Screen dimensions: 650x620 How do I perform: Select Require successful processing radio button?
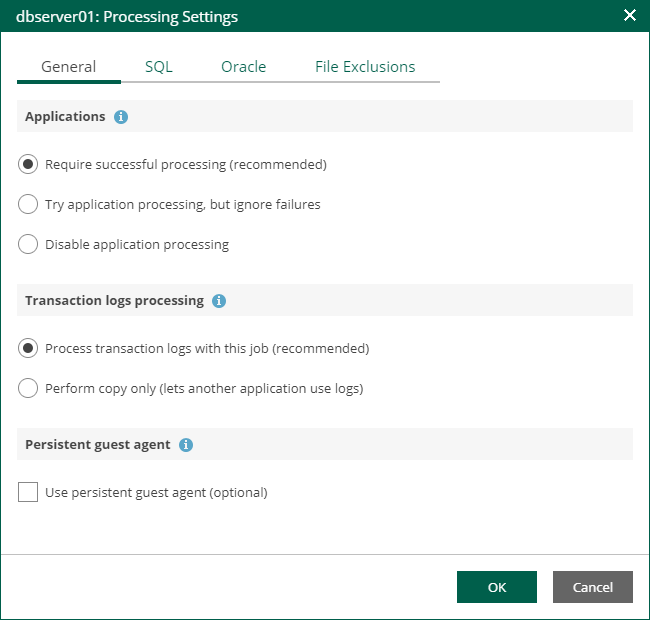[28, 165]
